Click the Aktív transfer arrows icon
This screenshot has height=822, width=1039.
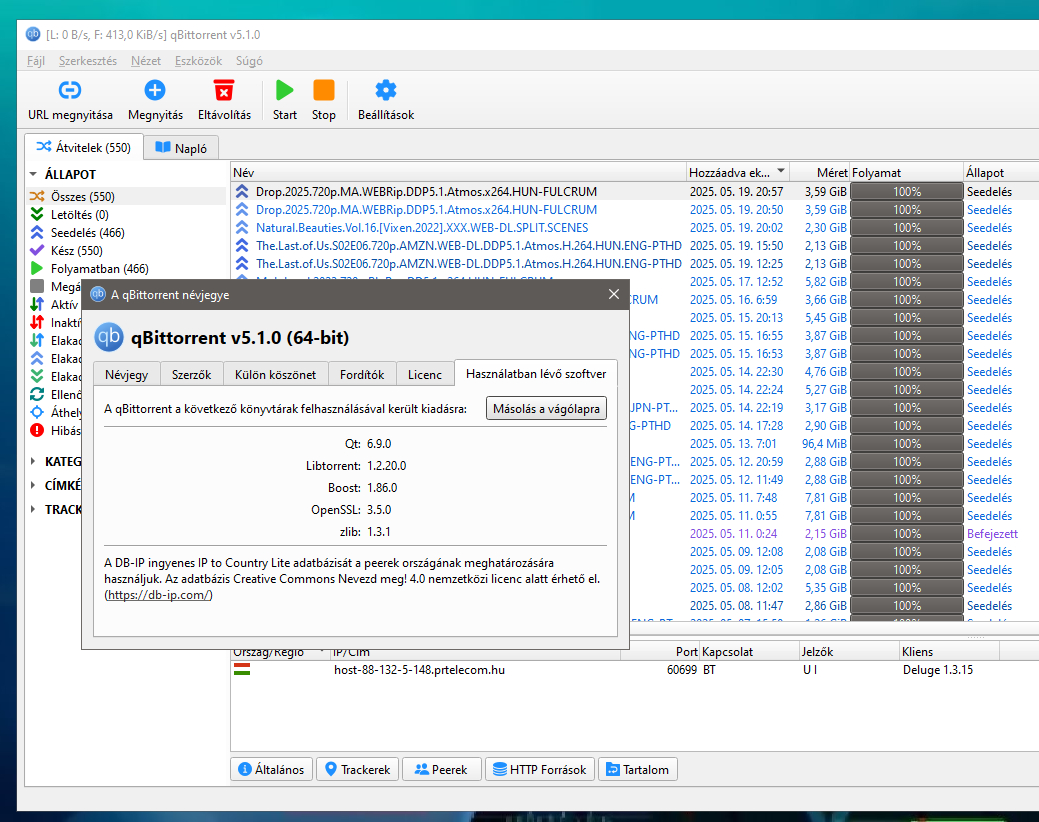(37, 305)
